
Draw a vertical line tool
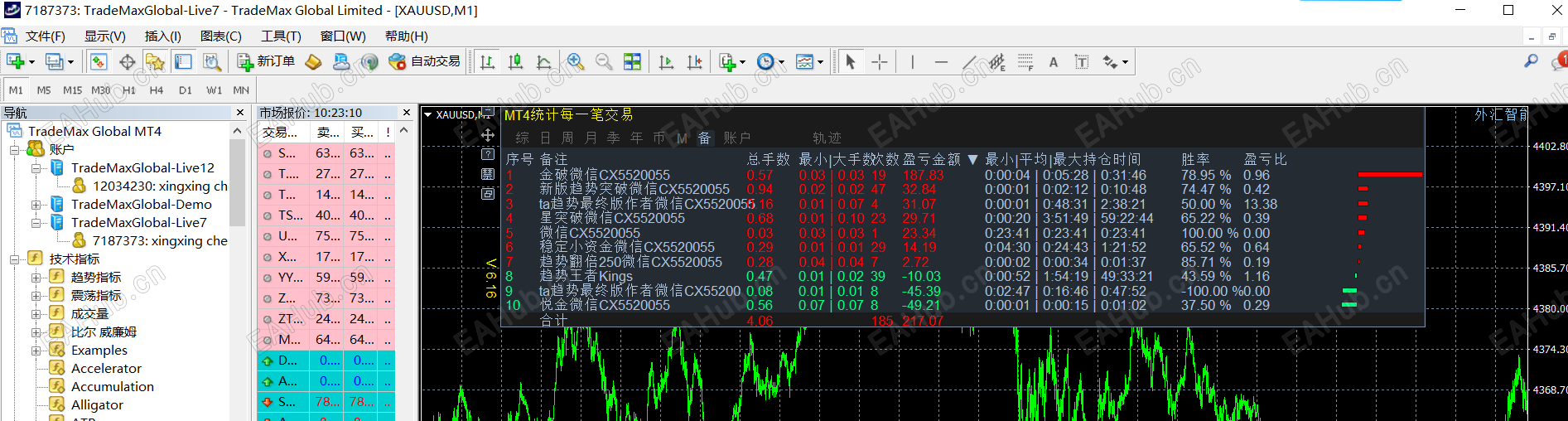[912, 62]
